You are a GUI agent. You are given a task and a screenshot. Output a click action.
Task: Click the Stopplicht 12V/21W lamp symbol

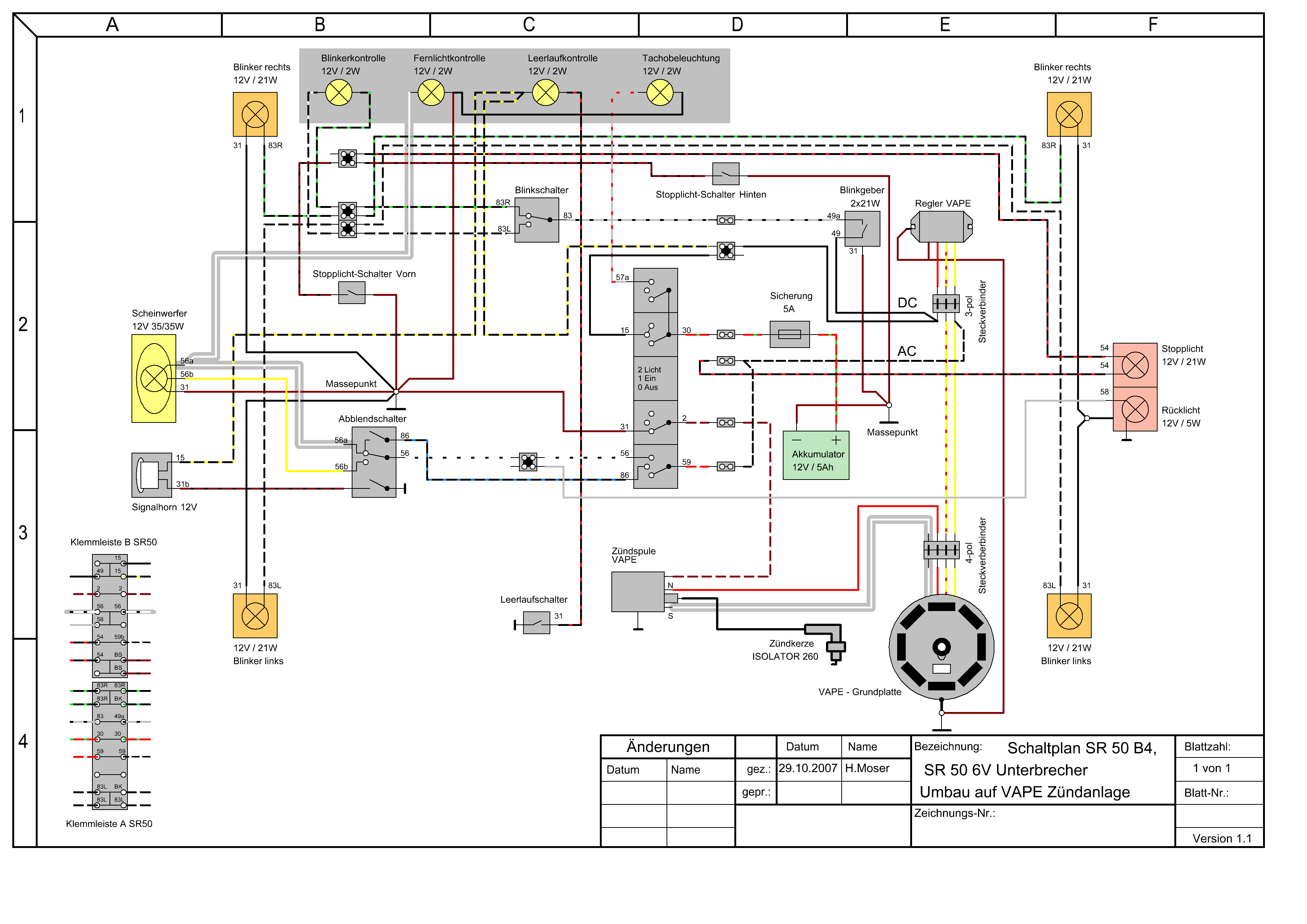click(x=1135, y=365)
